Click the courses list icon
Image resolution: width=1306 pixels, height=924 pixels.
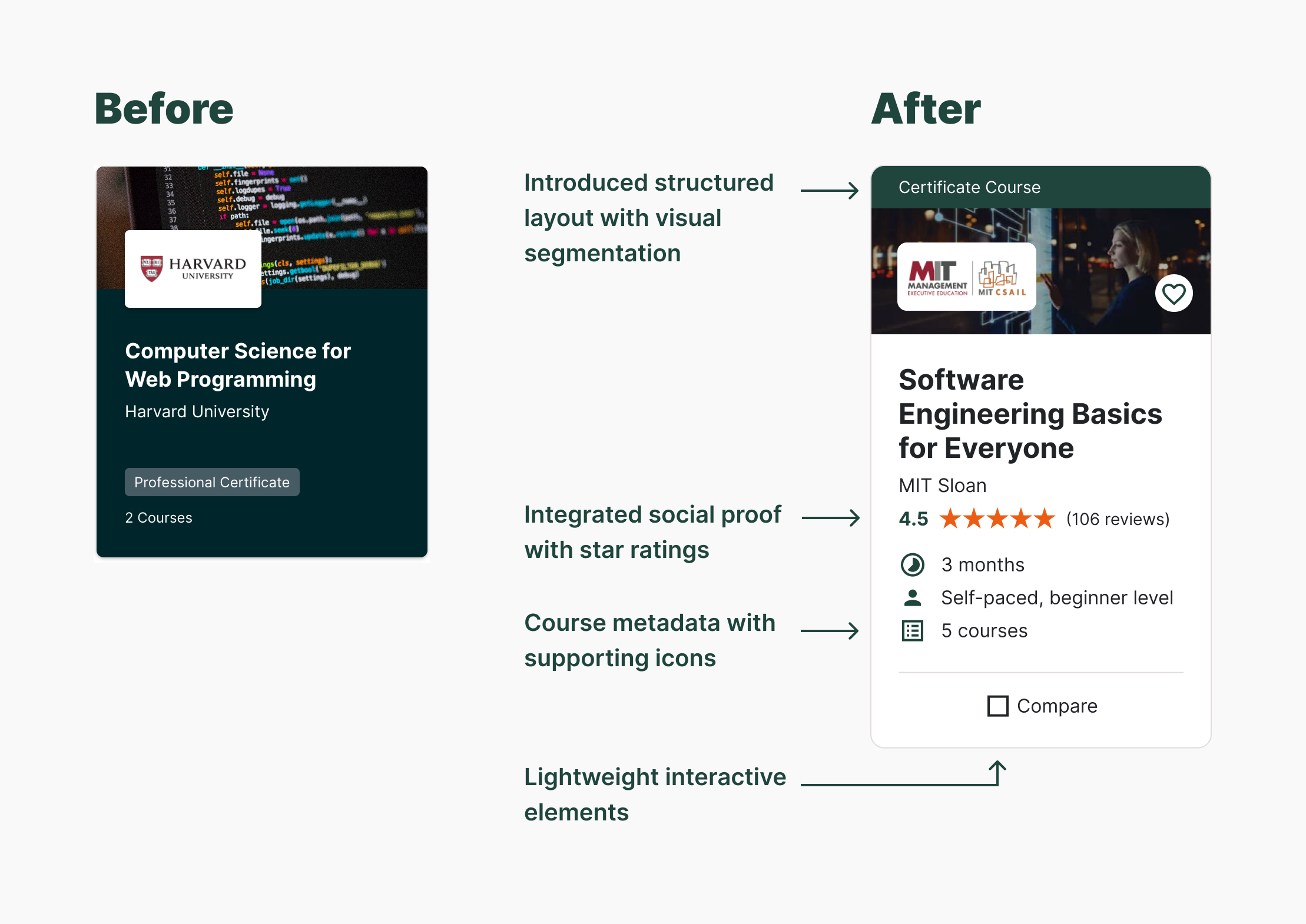pos(912,631)
